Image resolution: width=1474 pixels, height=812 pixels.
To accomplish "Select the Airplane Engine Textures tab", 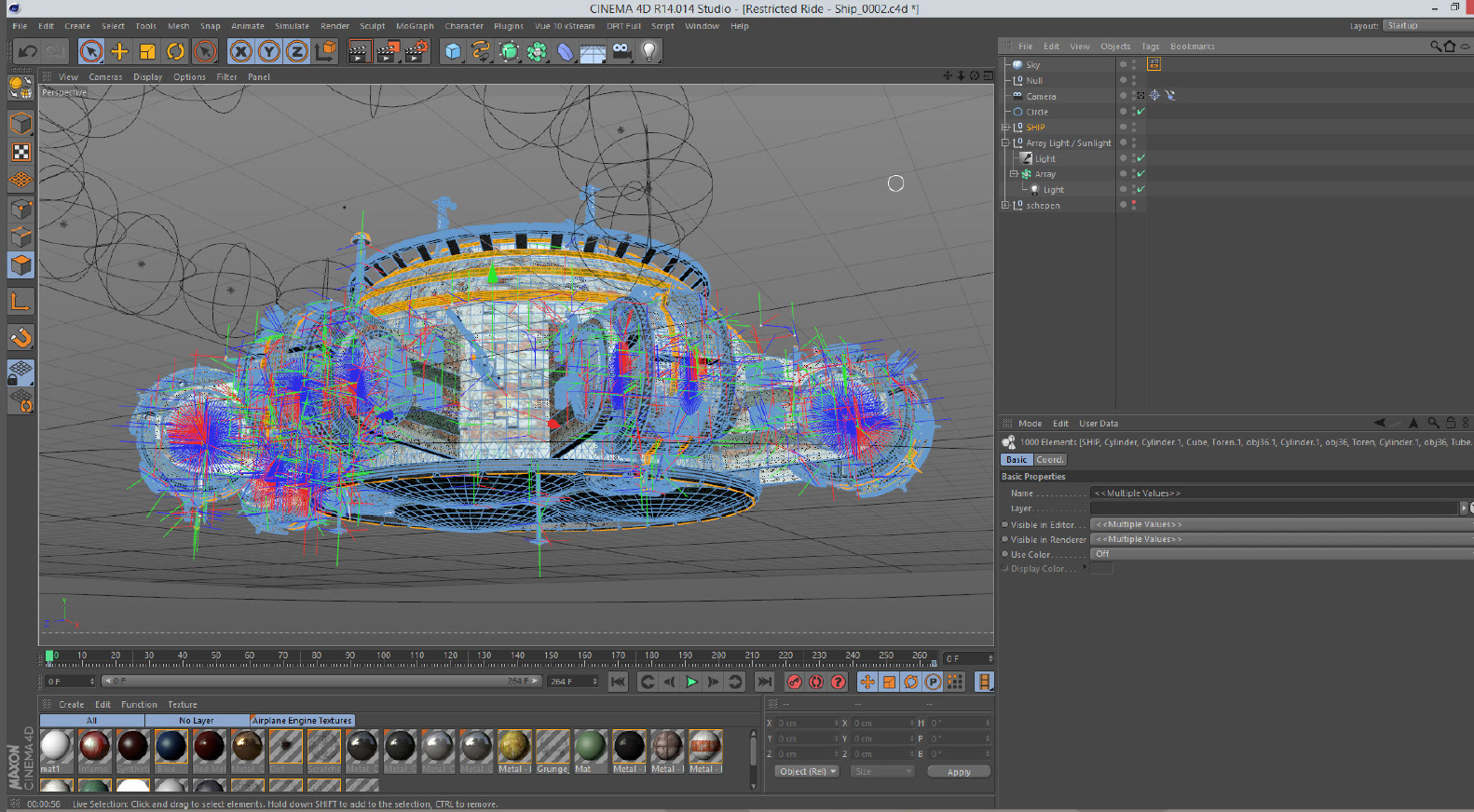I will [x=302, y=721].
